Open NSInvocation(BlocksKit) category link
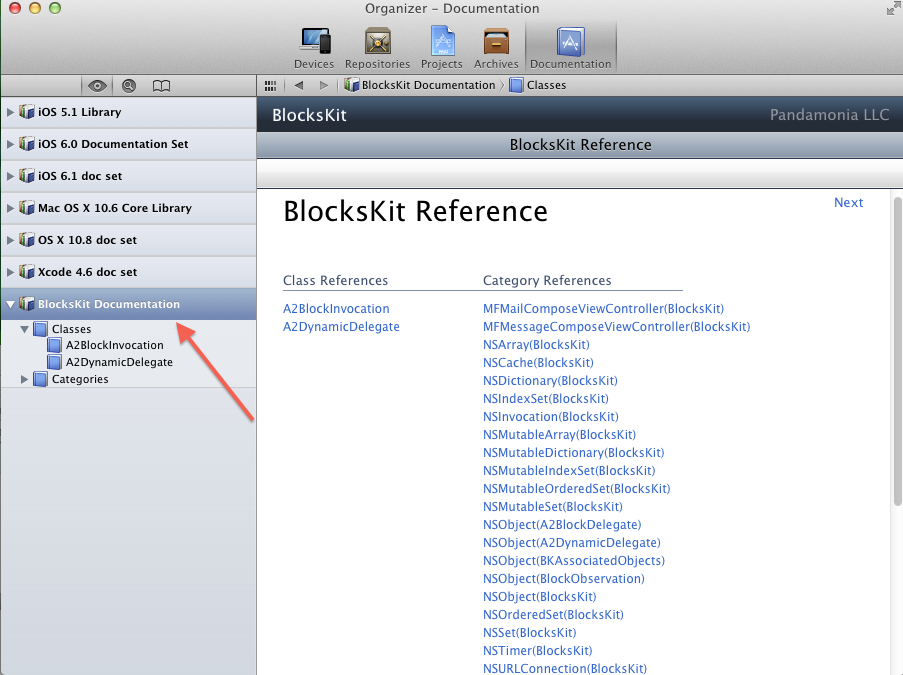 pos(551,416)
